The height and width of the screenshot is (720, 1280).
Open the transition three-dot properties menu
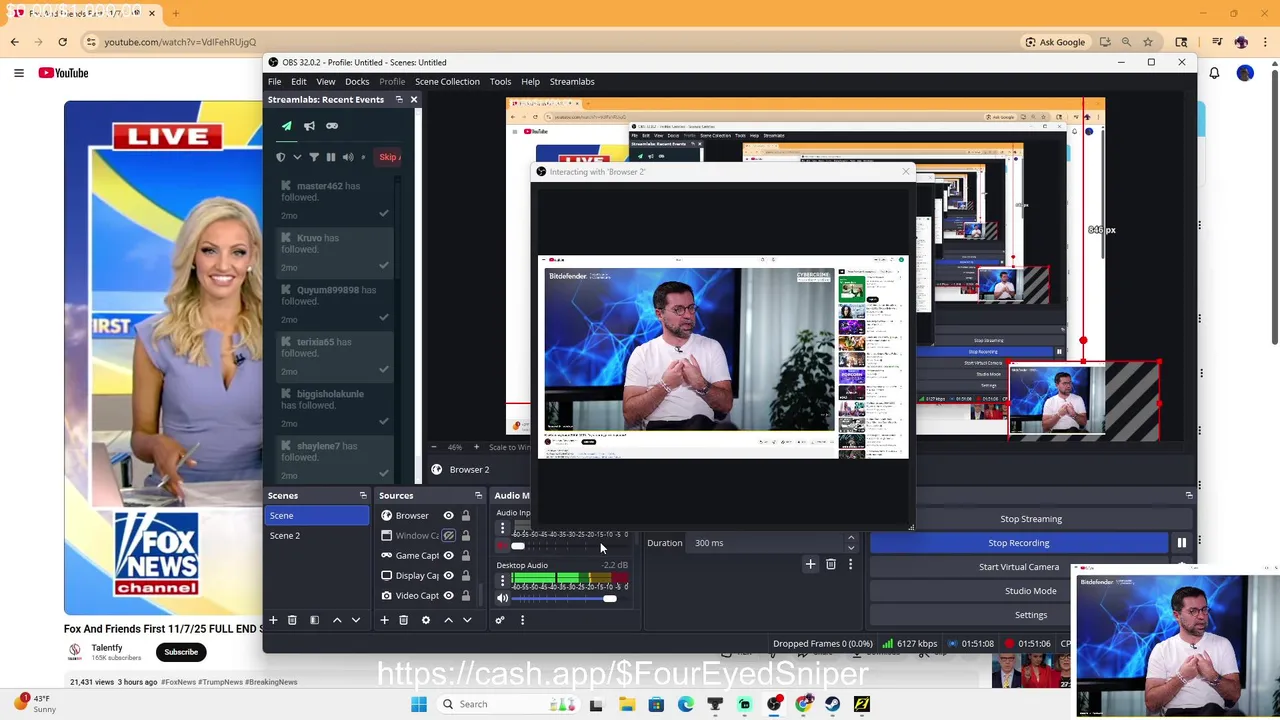850,565
